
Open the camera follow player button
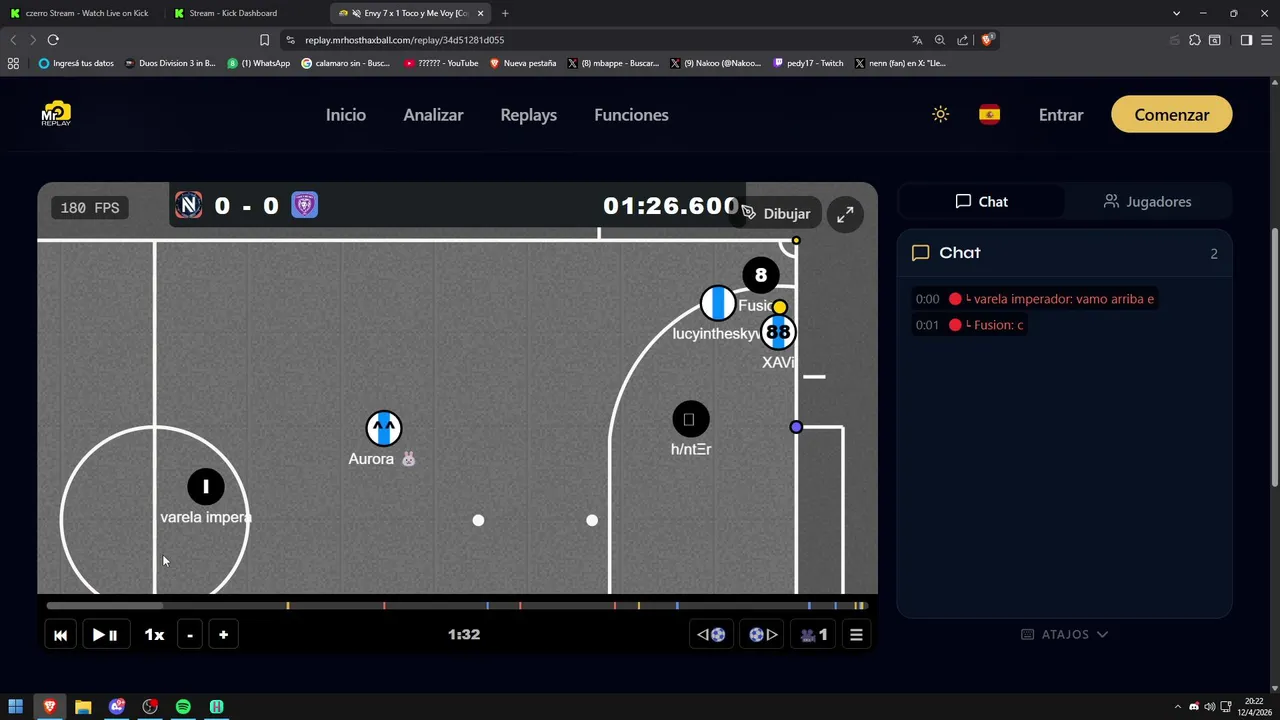pyautogui.click(x=814, y=635)
